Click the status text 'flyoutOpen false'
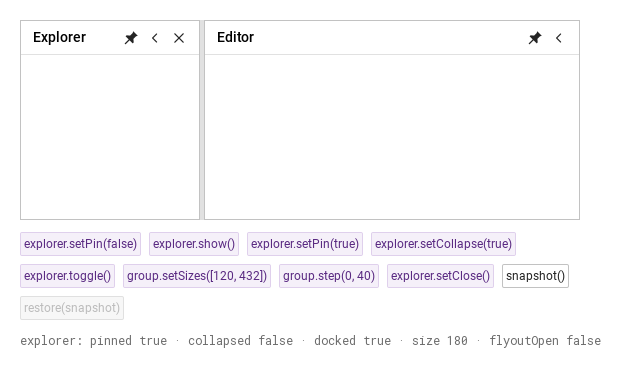 click(x=545, y=341)
